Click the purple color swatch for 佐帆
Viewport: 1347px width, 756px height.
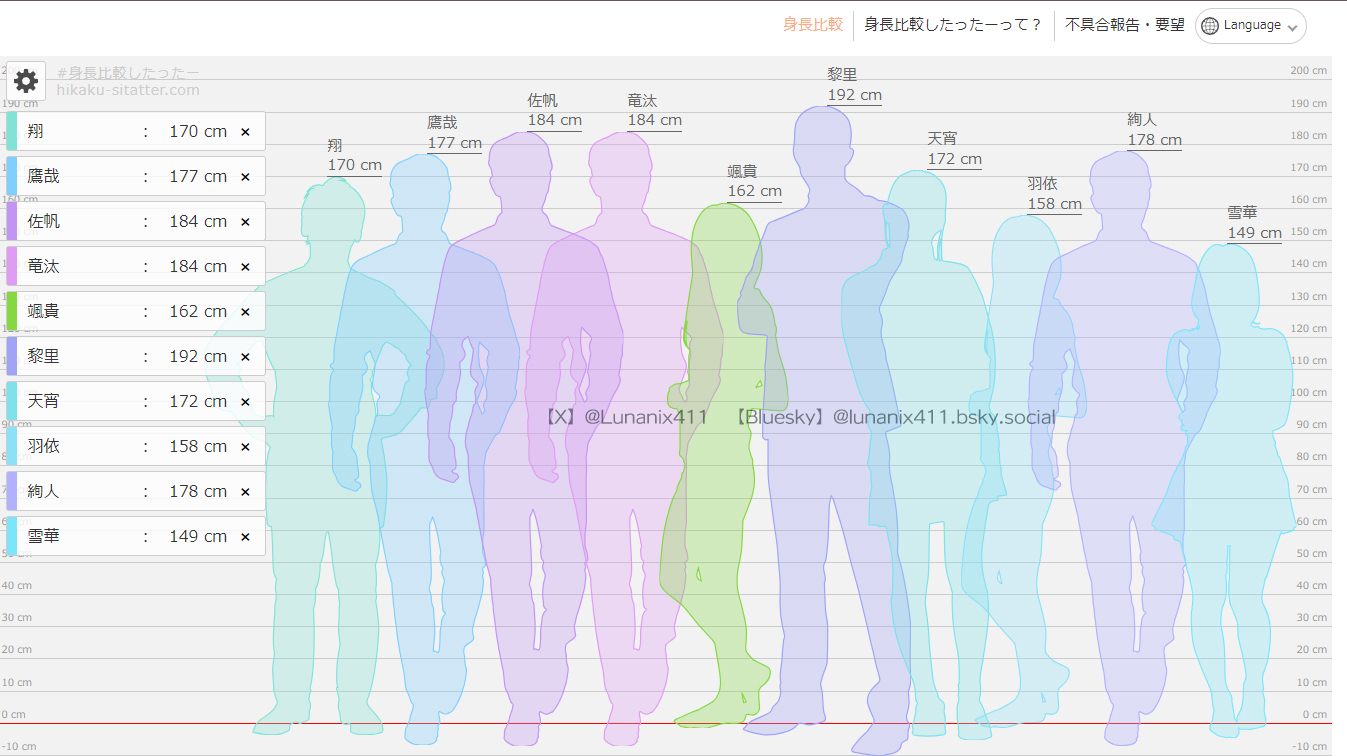click(x=12, y=221)
